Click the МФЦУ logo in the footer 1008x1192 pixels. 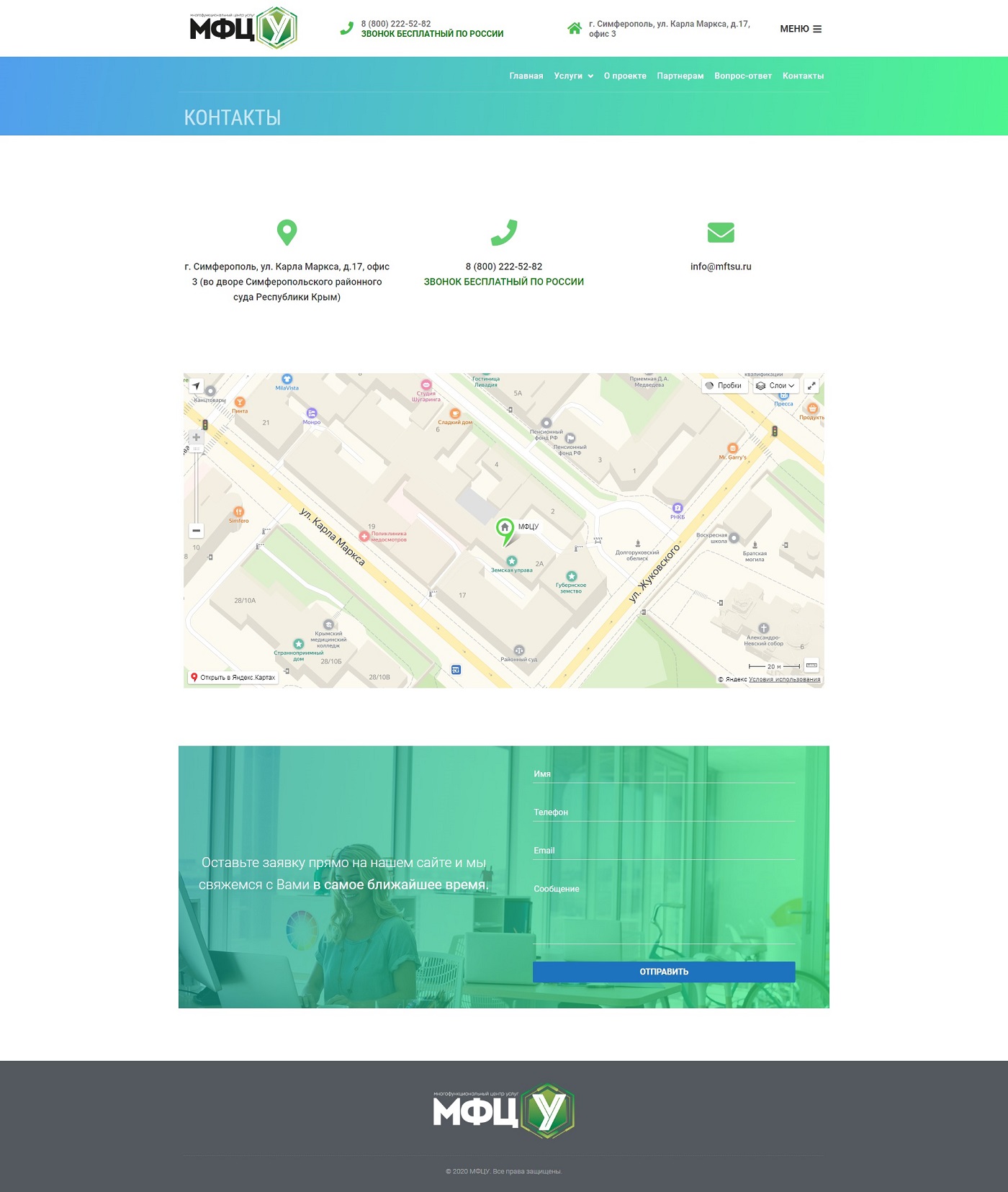[x=504, y=1111]
